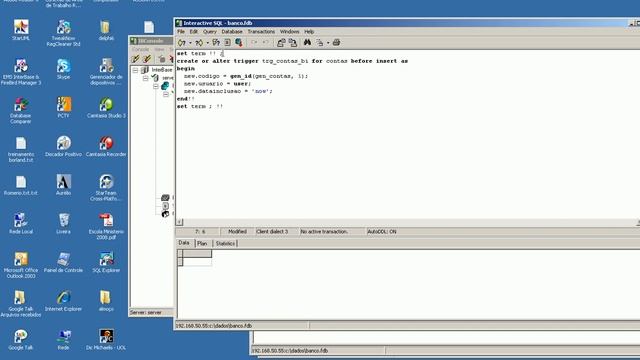
Task: Click the greyed Commit toolbar icon
Action: click(254, 42)
